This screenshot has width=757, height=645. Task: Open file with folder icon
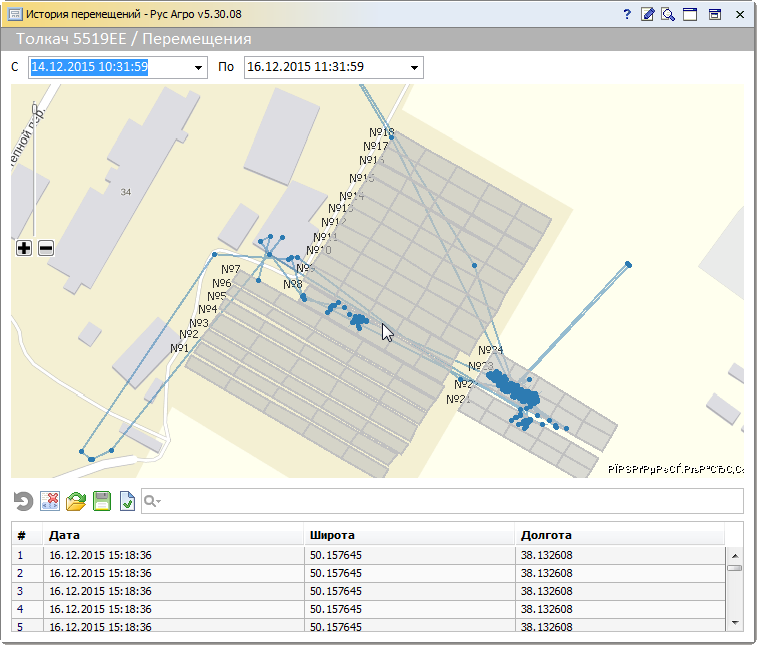click(x=76, y=501)
